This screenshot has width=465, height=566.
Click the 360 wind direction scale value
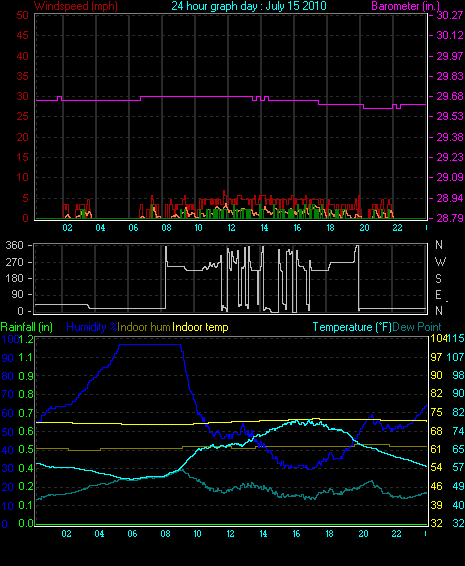click(x=14, y=245)
